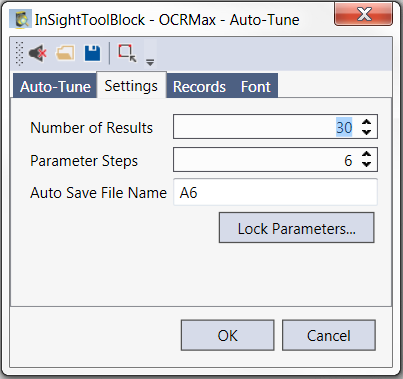The image size is (403, 379).
Task: Select the region selection tool icon
Action: (127, 53)
